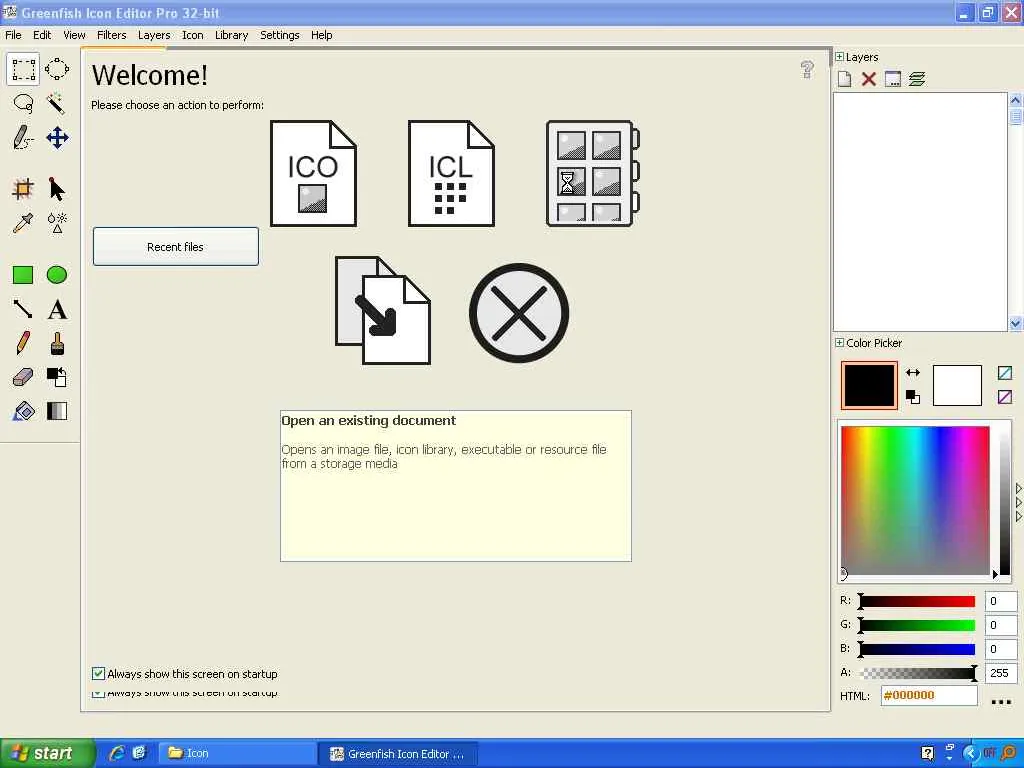Viewport: 1024px width, 768px height.
Task: Collapse the Color Picker panel
Action: (x=839, y=342)
